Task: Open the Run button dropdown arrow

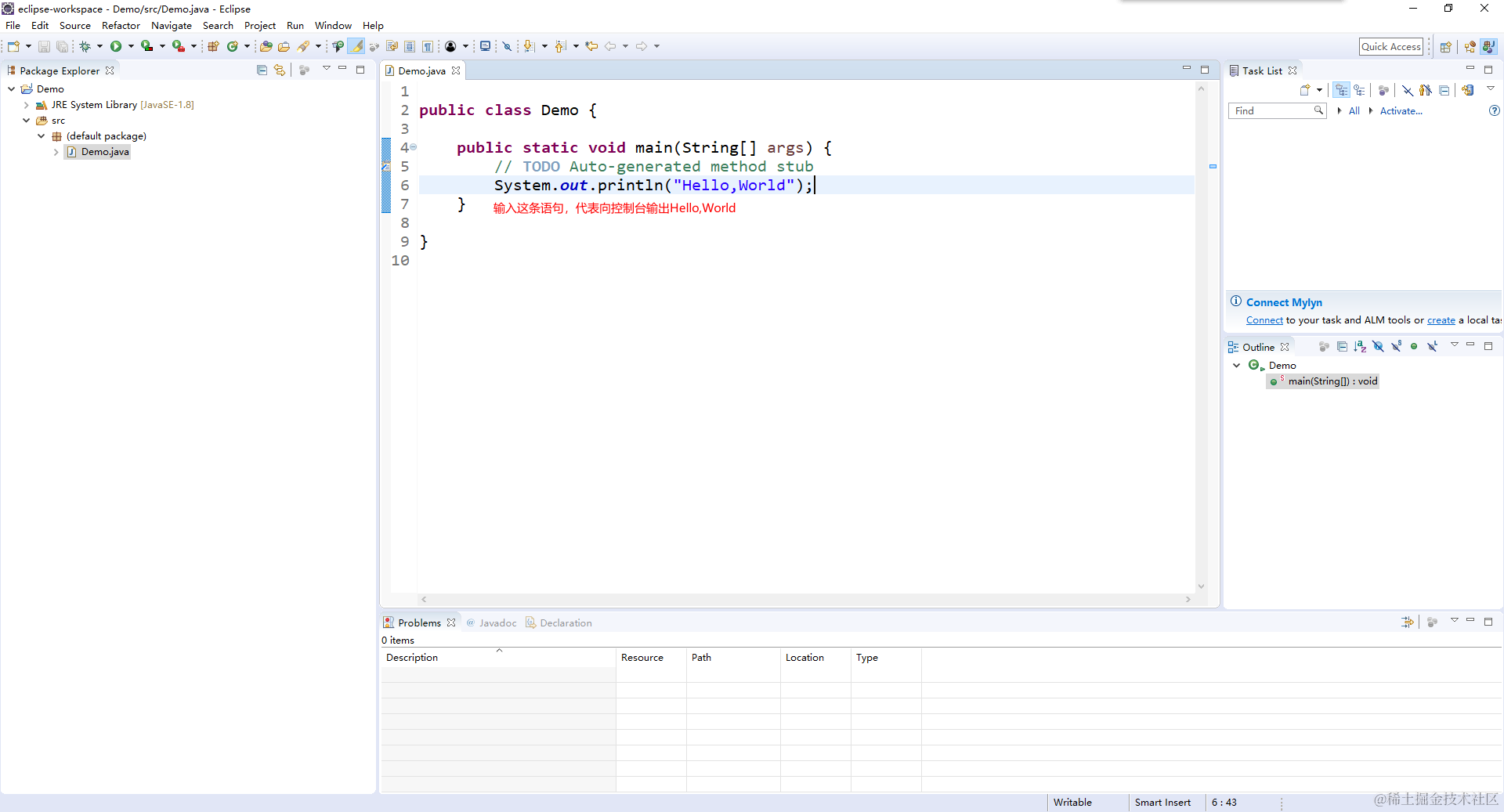Action: pos(131,46)
